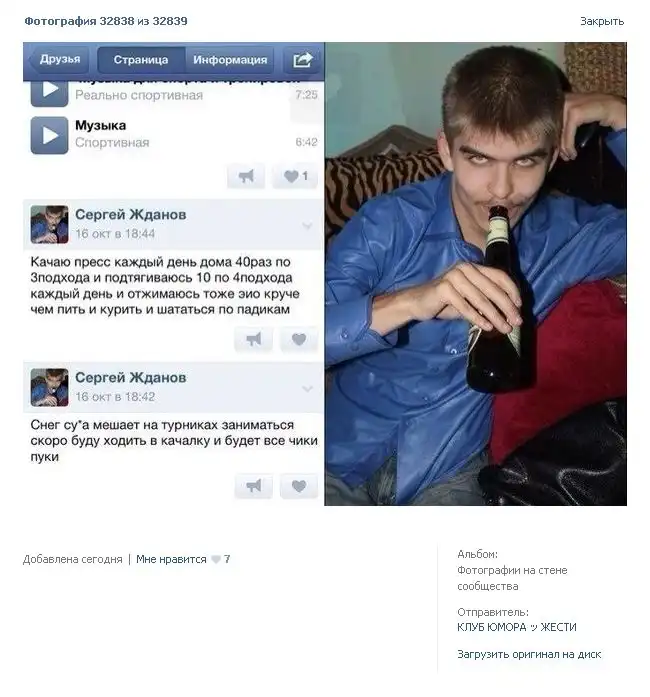Repost the 18:42 post via megaphone icon

[x=253, y=486]
